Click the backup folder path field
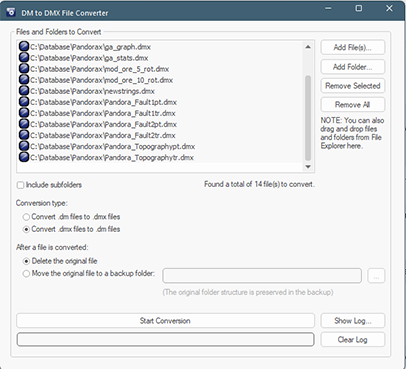The image size is (406, 369). click(x=262, y=276)
